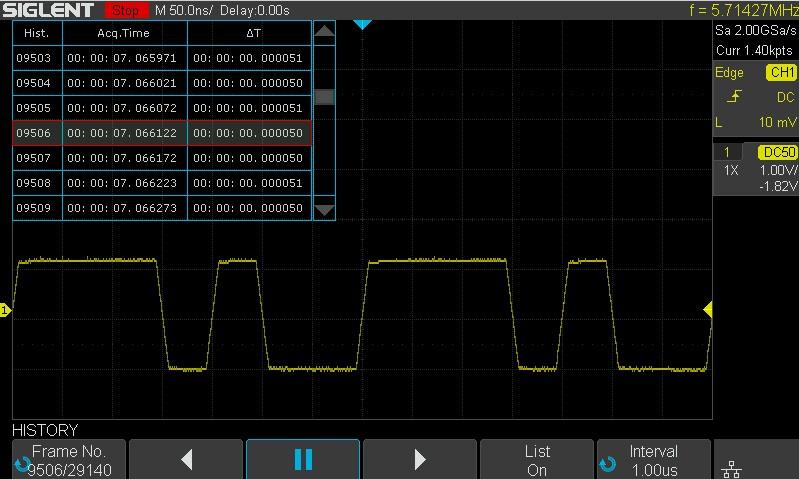Screen dimensions: 799x479
Task: Toggle the CH1 trigger source badge
Action: (780, 73)
